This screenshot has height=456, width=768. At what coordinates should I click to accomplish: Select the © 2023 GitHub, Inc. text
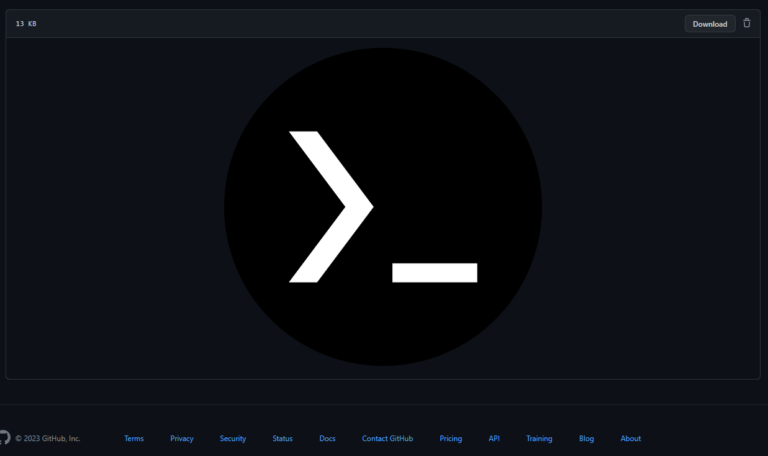pyautogui.click(x=48, y=438)
